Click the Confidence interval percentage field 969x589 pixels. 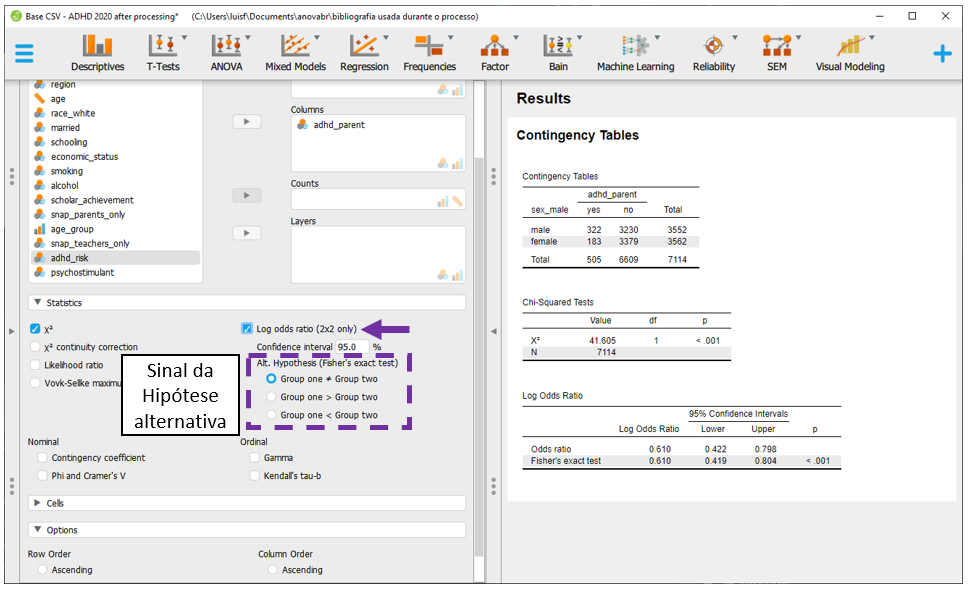(352, 347)
